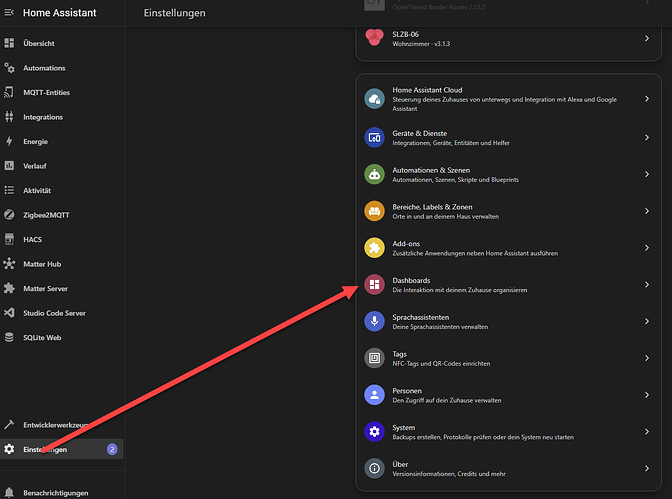Screen dimensions: 672x499
Task: Open the Energie panel in sidebar
Action: point(35,141)
